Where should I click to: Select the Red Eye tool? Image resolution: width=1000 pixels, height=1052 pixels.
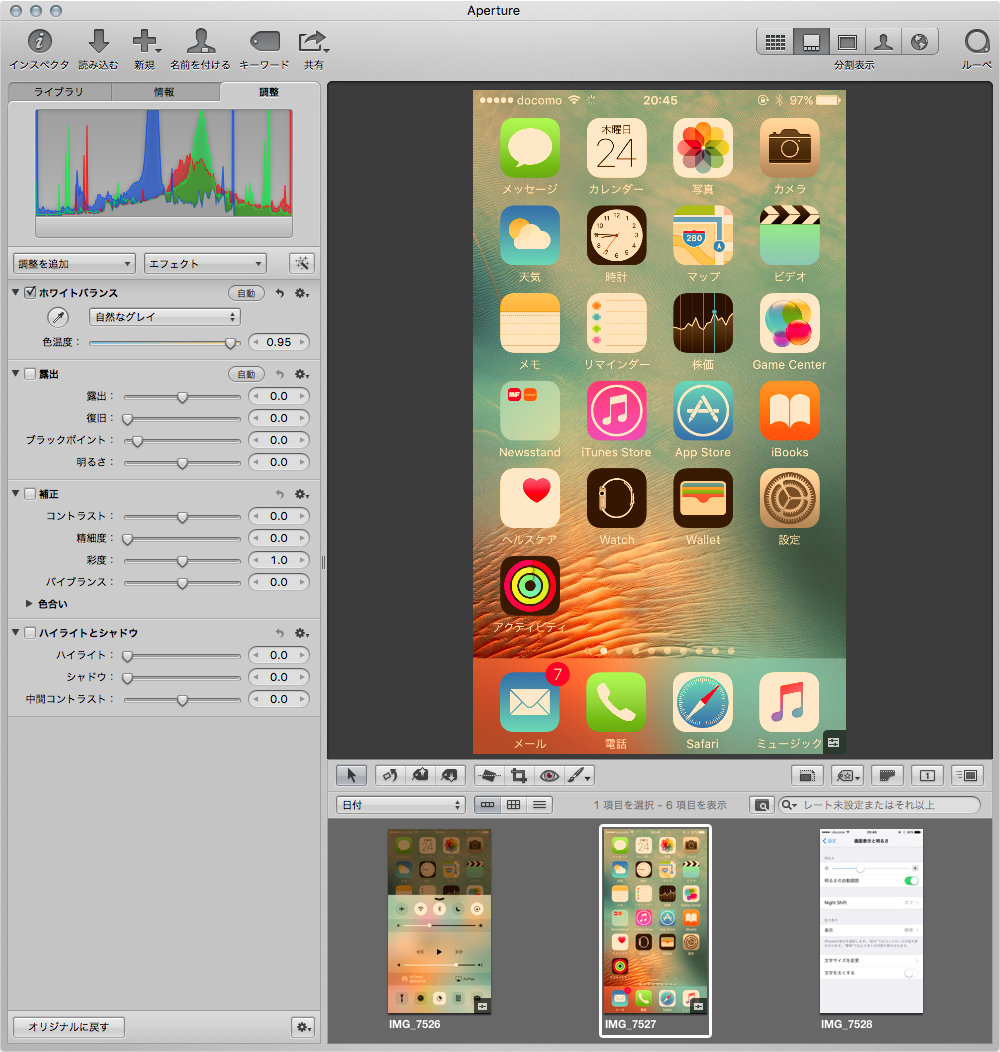click(x=549, y=776)
